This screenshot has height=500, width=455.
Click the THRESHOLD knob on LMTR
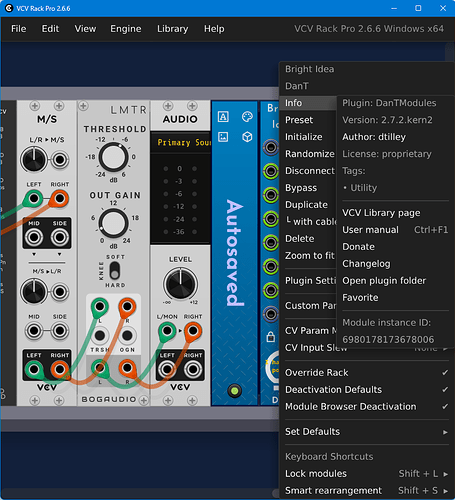point(113,157)
